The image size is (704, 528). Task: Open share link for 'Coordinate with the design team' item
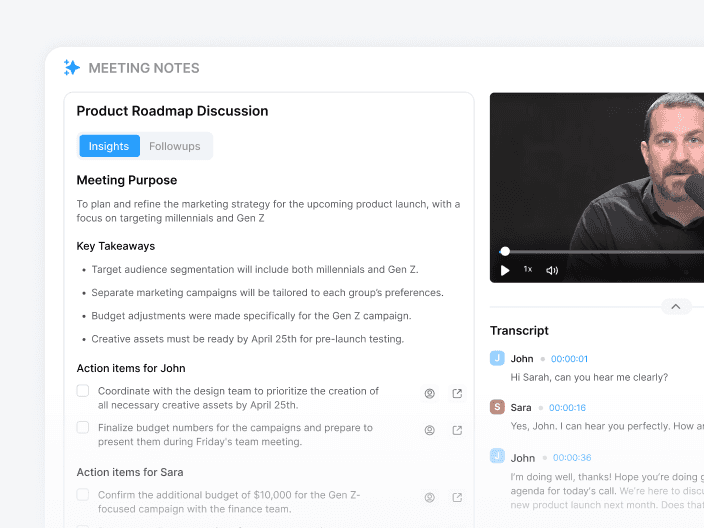pos(457,394)
